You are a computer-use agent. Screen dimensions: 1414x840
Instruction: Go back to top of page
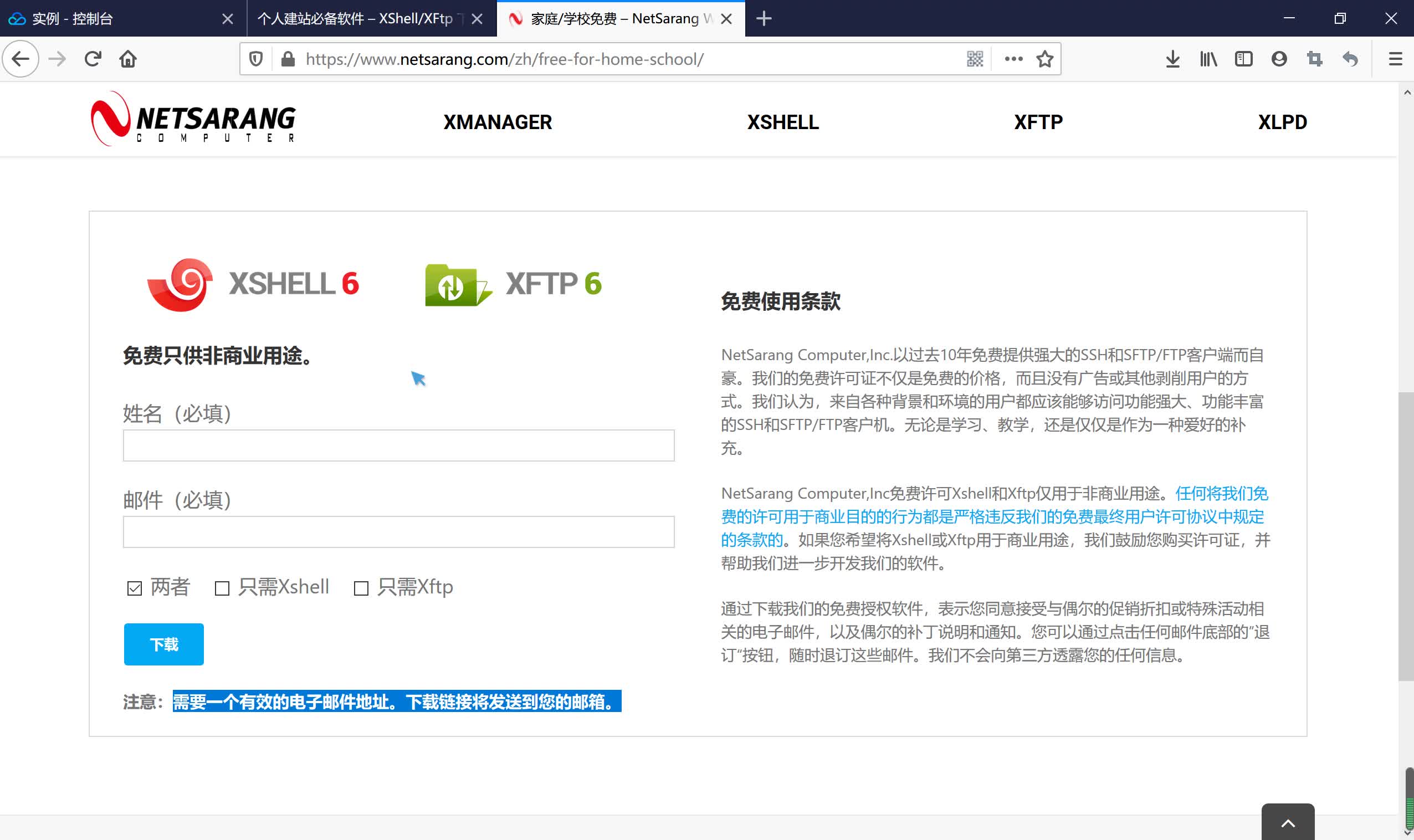pos(1288,822)
